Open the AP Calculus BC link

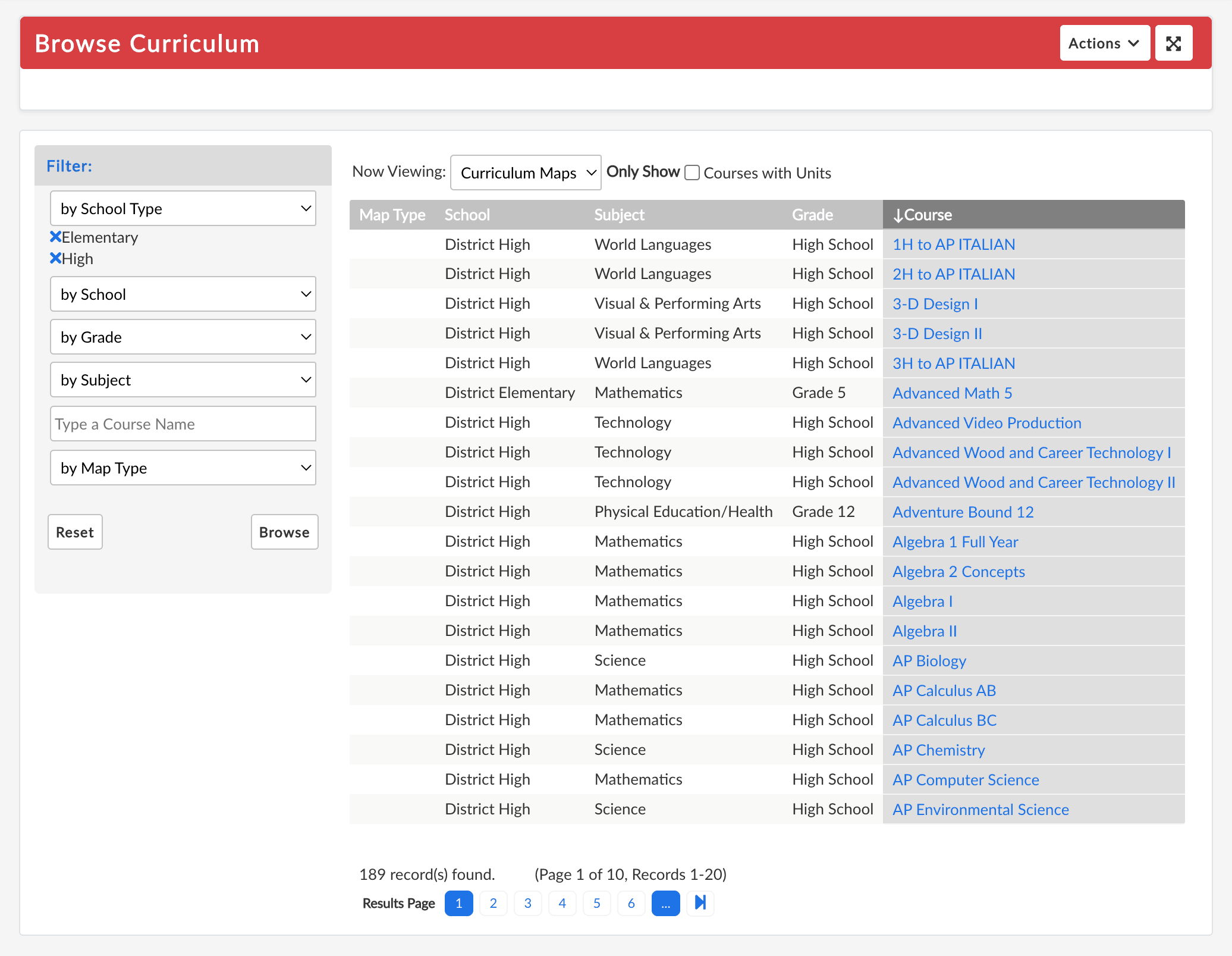click(x=944, y=720)
